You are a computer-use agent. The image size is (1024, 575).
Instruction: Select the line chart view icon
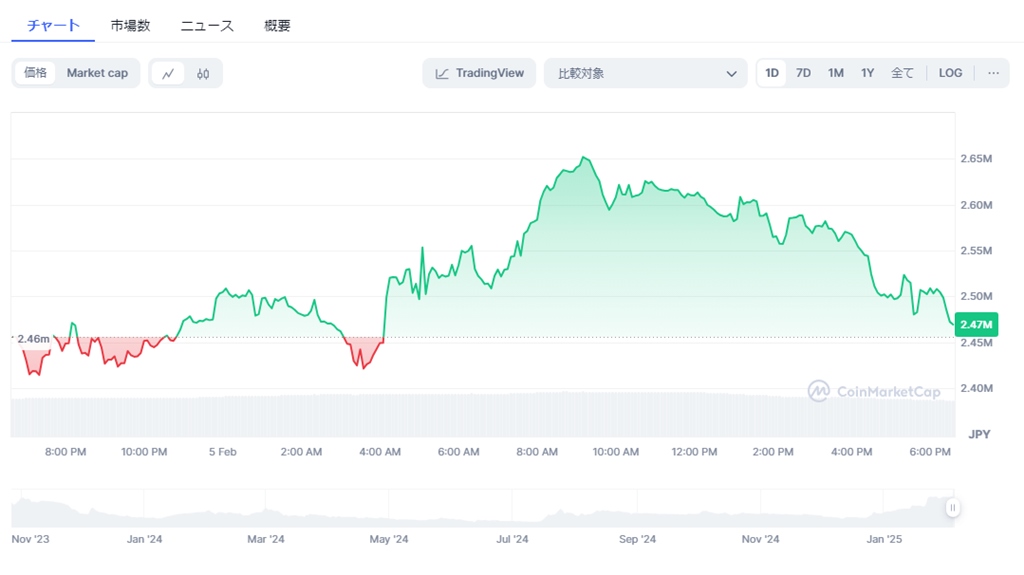pos(168,73)
